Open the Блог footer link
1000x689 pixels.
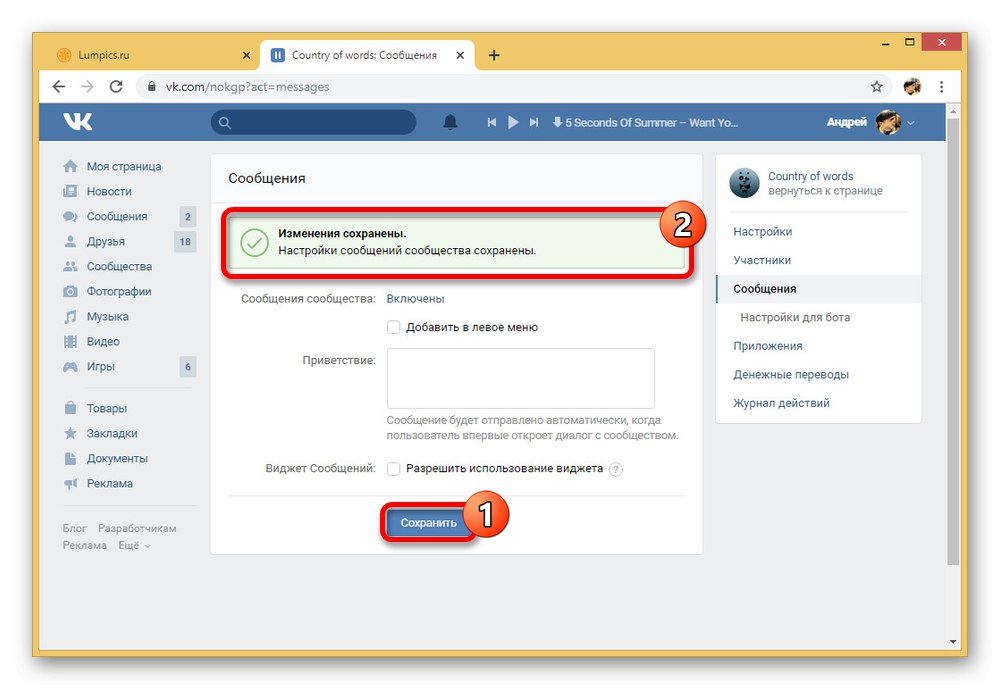coord(74,528)
